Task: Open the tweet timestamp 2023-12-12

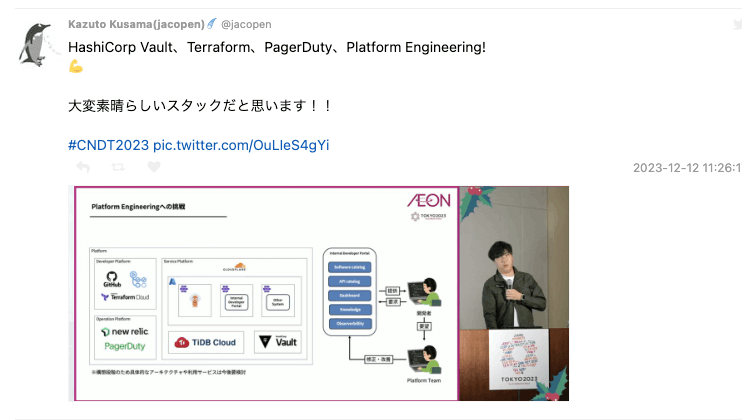Action: (x=687, y=167)
